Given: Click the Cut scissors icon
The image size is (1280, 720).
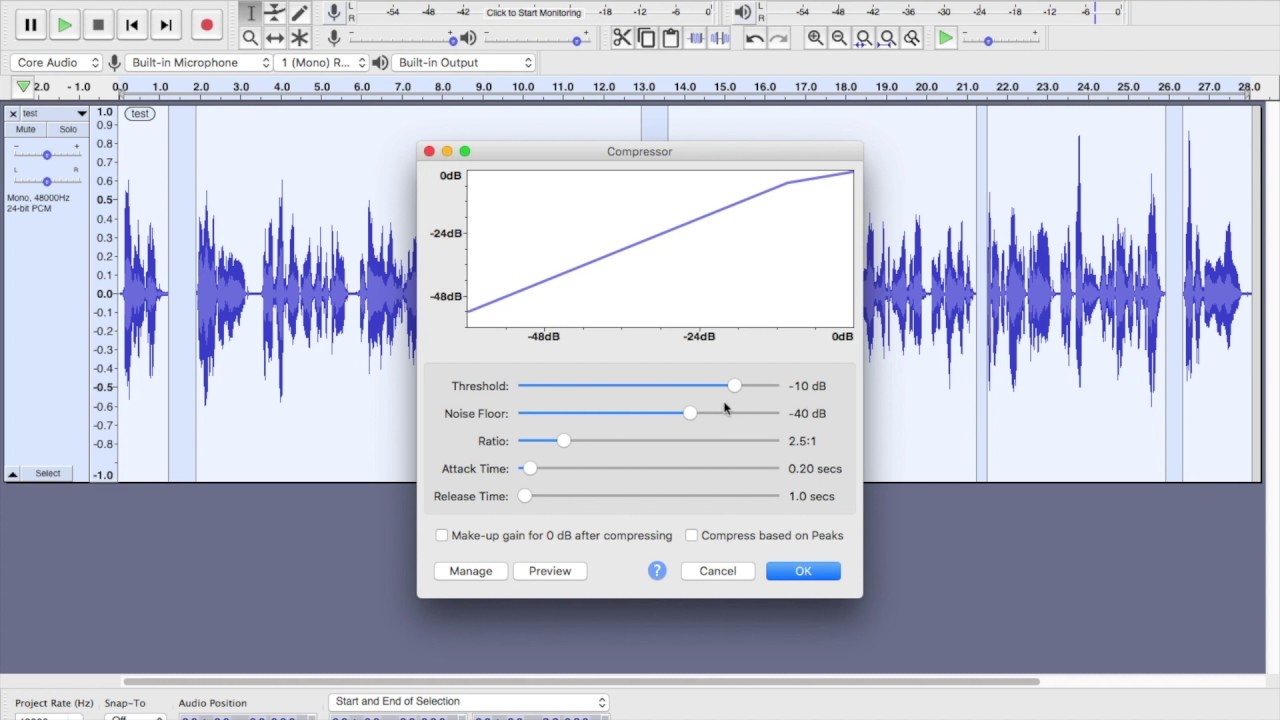Looking at the screenshot, I should 622,38.
